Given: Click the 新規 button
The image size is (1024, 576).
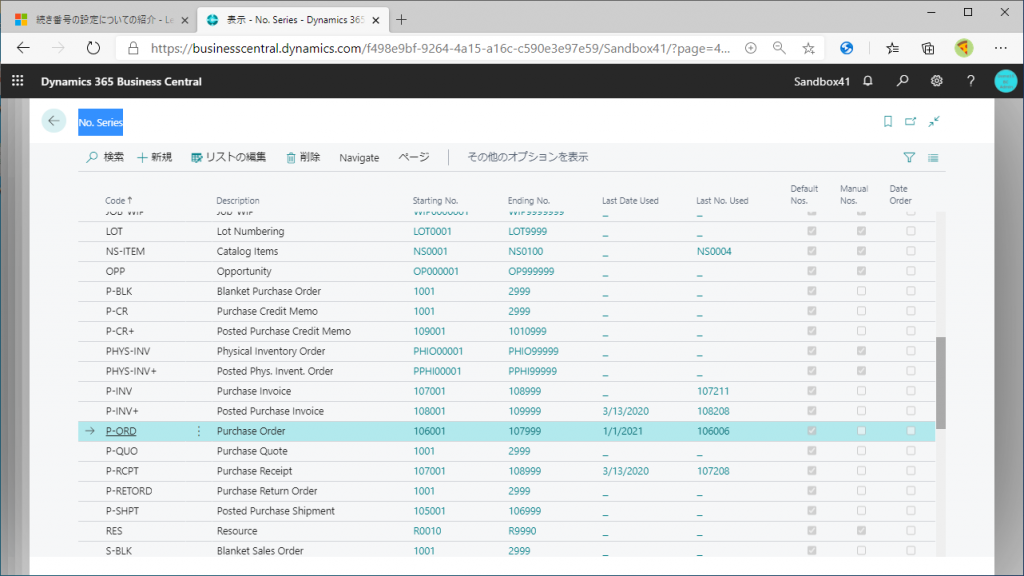Looking at the screenshot, I should tap(154, 157).
